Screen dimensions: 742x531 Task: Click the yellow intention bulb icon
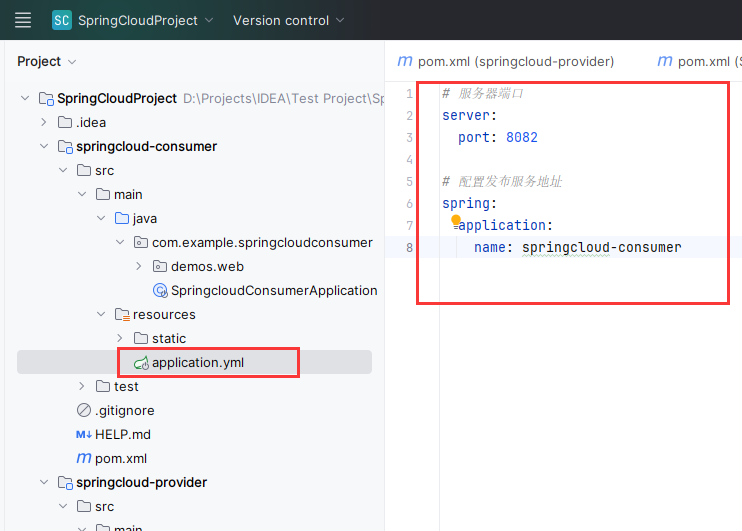pos(456,220)
